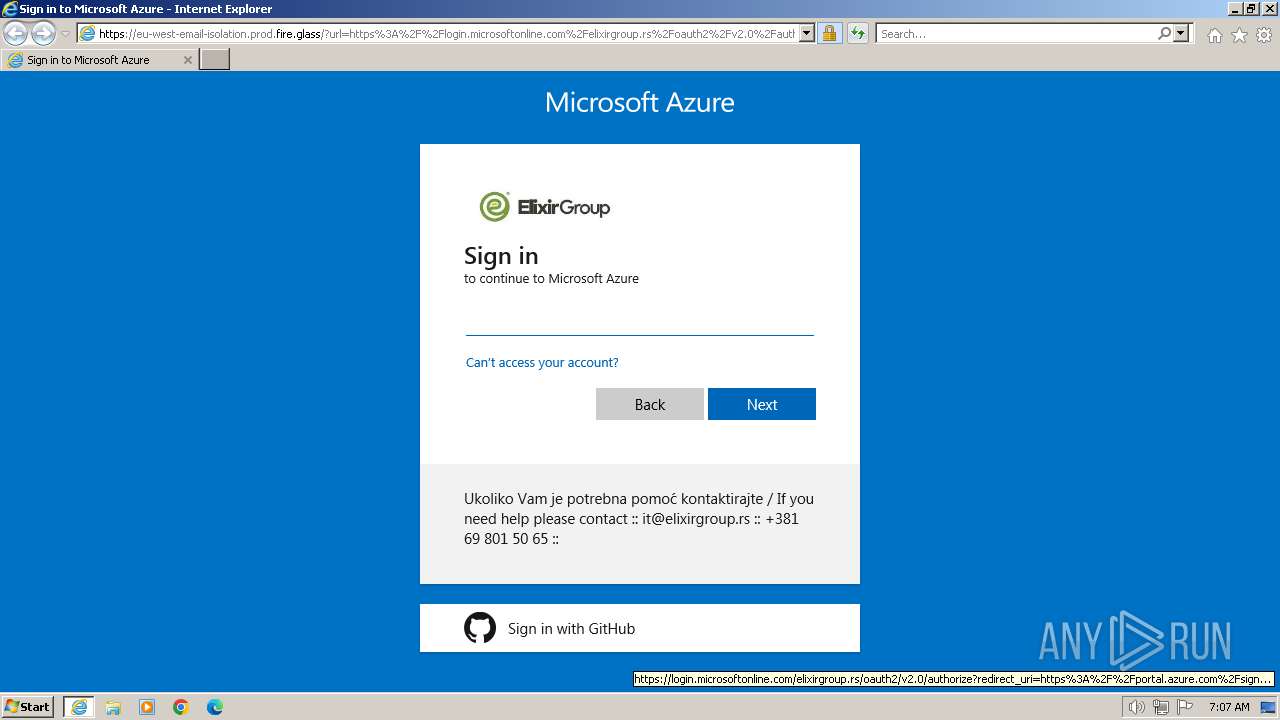Screen dimensions: 1280x720
Task: Click the address bar URL field
Action: (437, 34)
